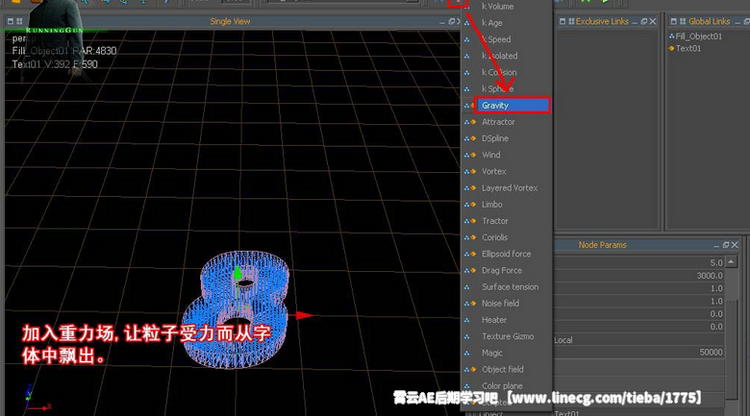The width and height of the screenshot is (750, 416).
Task: Minimize the Node Params panel
Action: [x=717, y=246]
